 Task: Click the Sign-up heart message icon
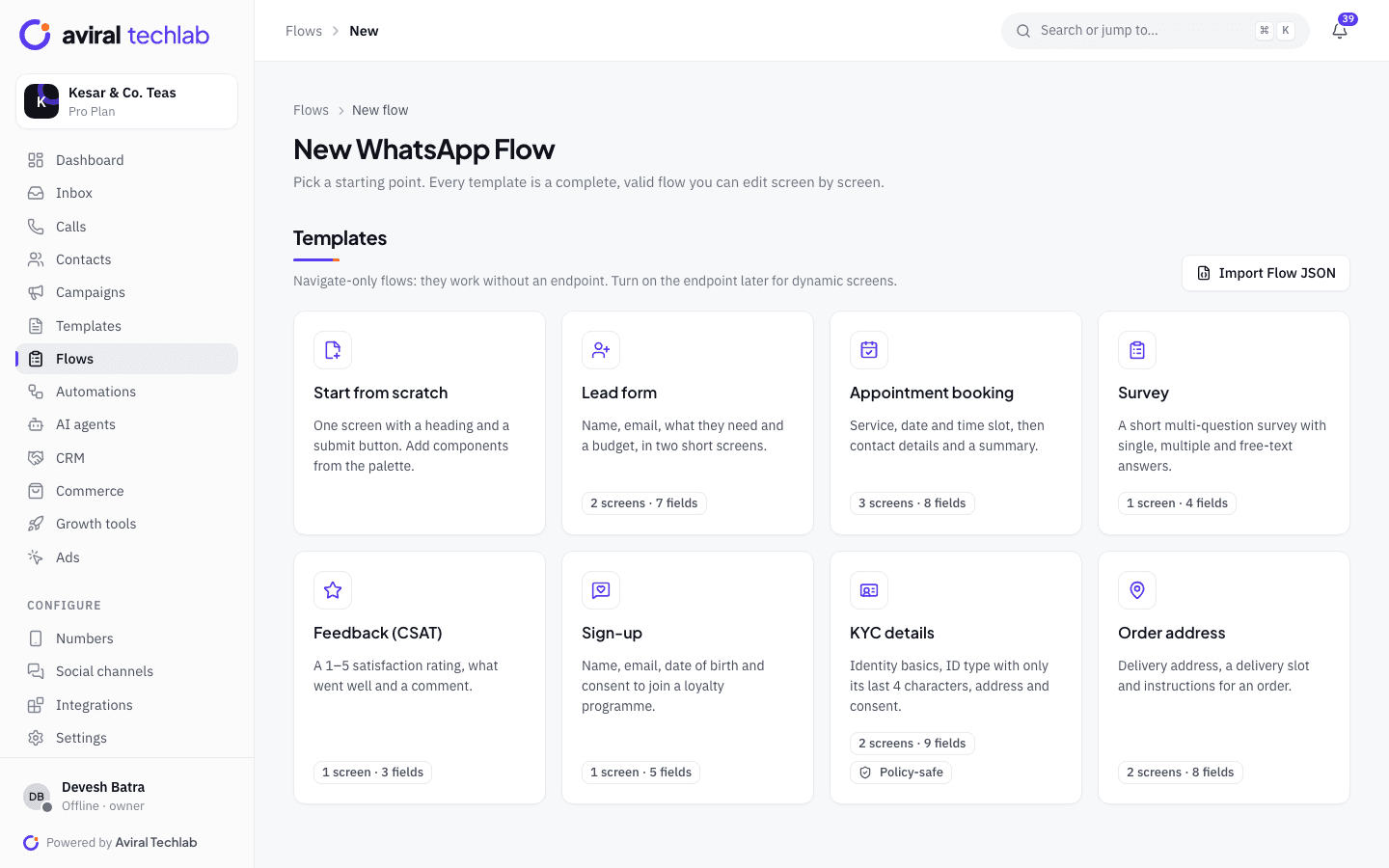[x=601, y=590]
